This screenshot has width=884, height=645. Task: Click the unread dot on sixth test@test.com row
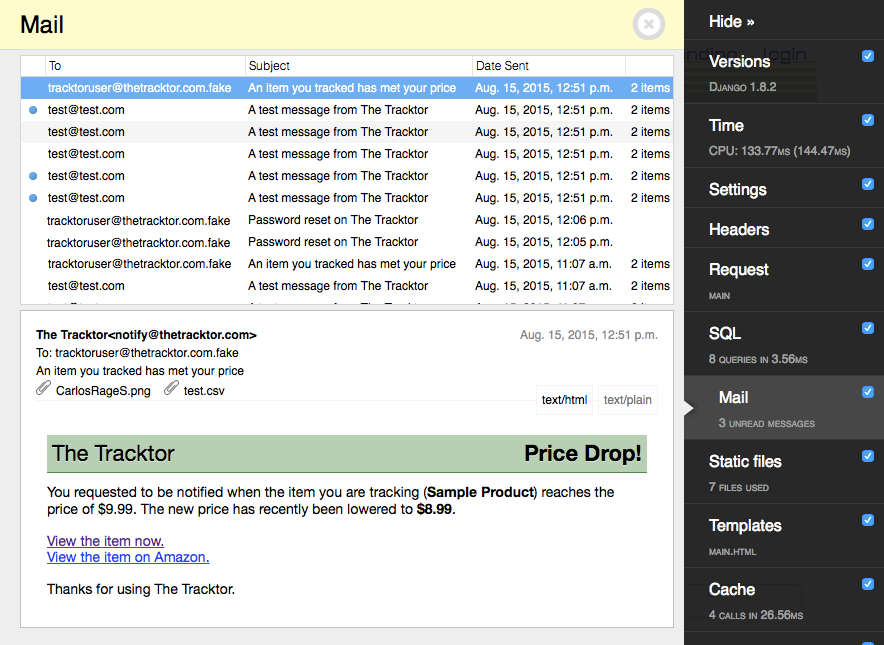click(x=33, y=198)
